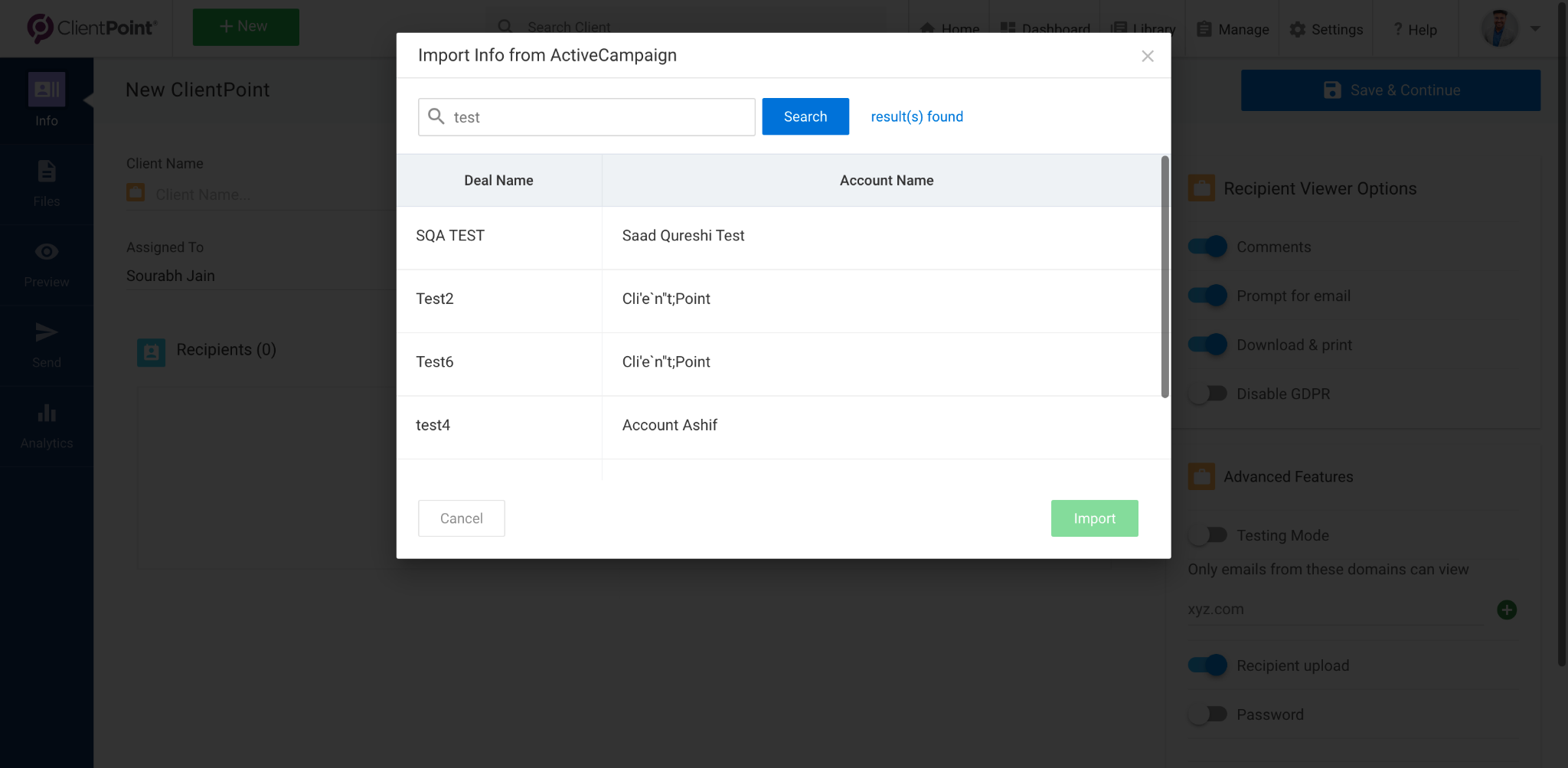
Task: Click the dialog vertical scrollbar
Action: (1165, 276)
